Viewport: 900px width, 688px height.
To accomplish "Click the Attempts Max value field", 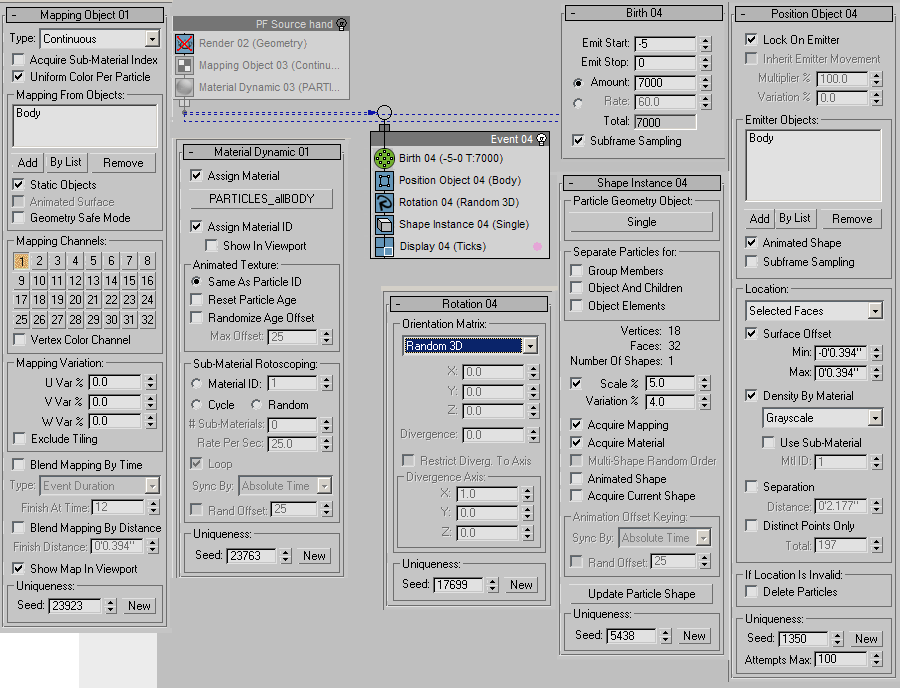I will (840, 660).
